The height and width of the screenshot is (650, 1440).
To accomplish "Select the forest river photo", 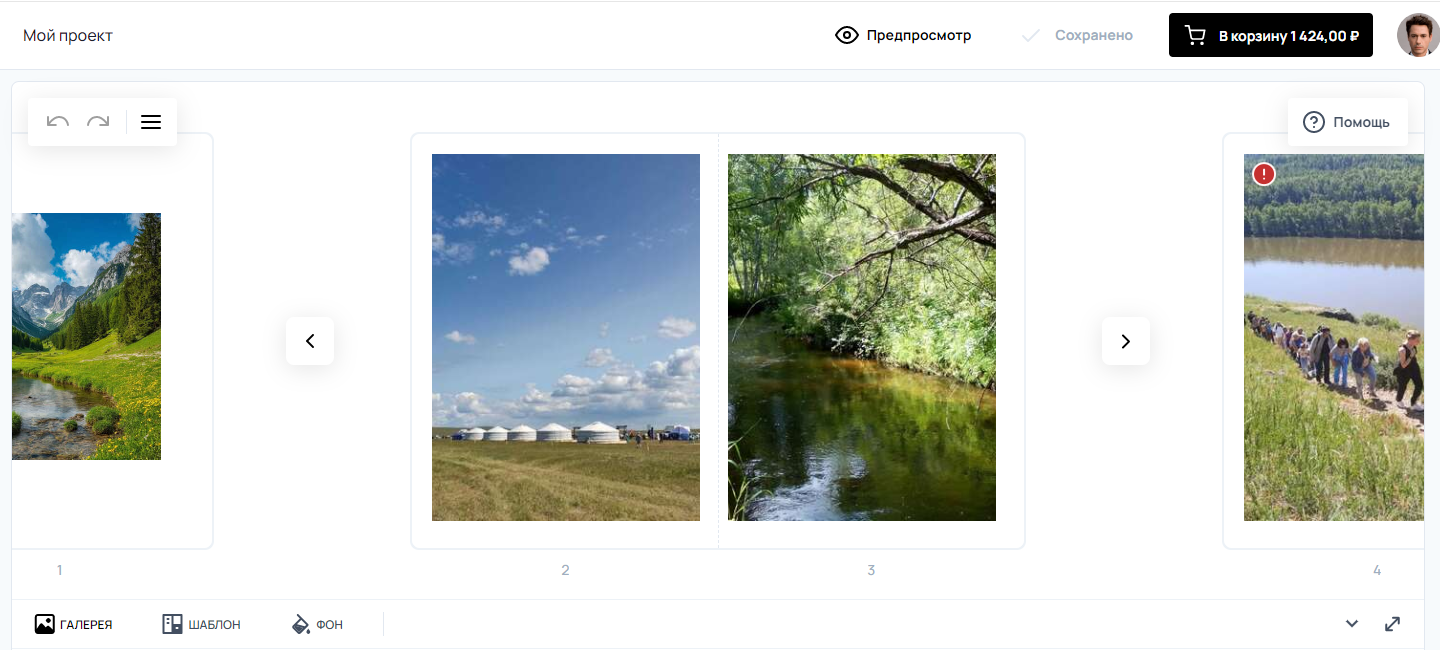I will [x=862, y=337].
